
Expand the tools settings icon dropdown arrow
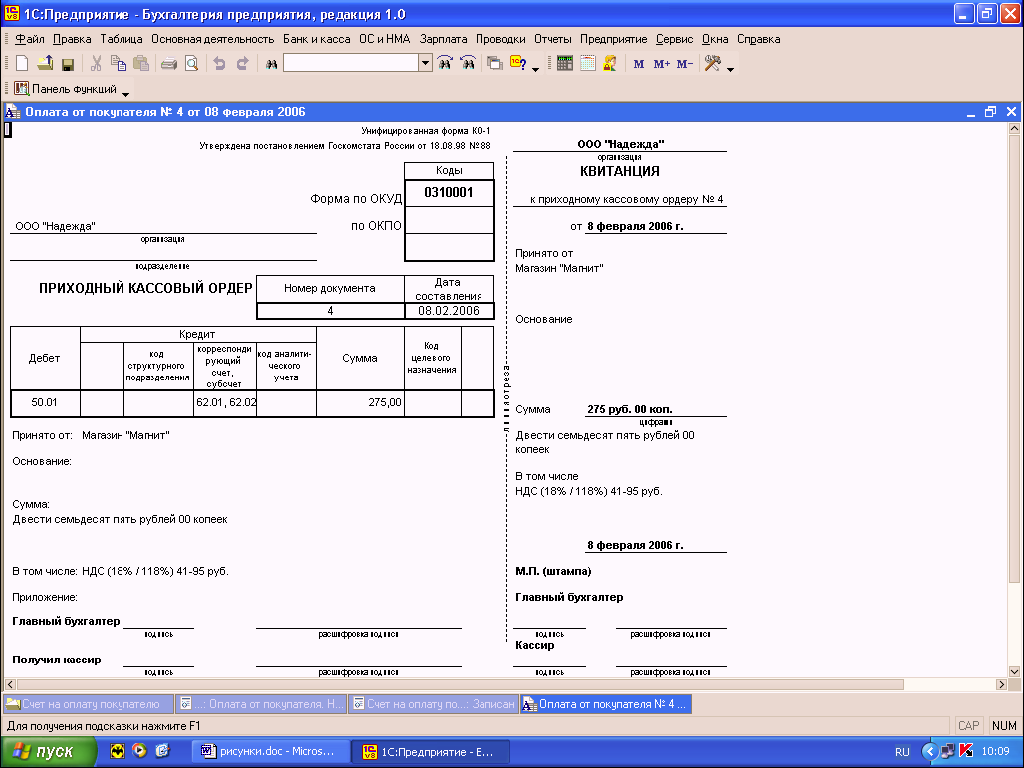(730, 69)
